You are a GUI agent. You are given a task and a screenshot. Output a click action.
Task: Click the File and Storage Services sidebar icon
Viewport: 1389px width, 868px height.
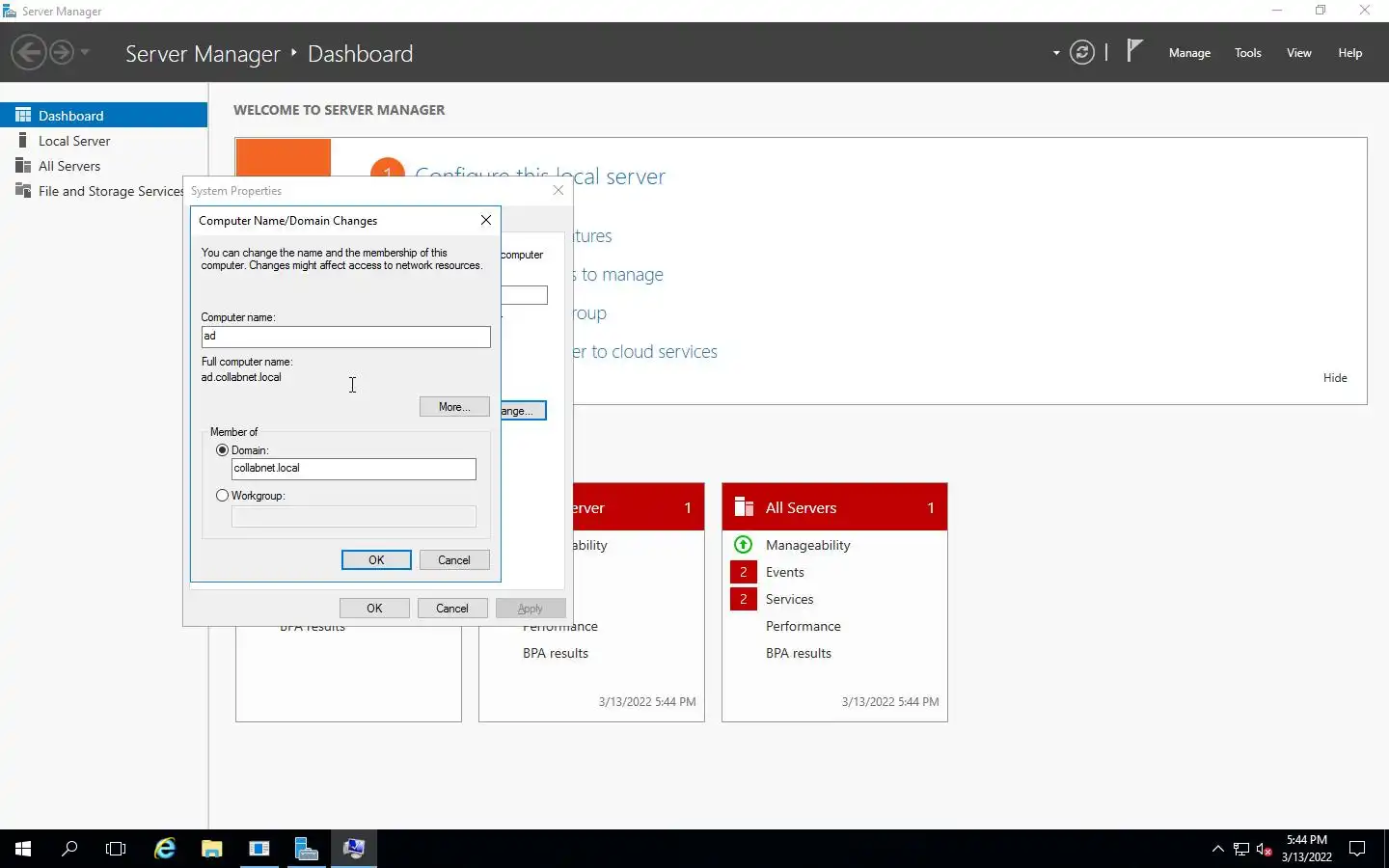click(x=23, y=191)
